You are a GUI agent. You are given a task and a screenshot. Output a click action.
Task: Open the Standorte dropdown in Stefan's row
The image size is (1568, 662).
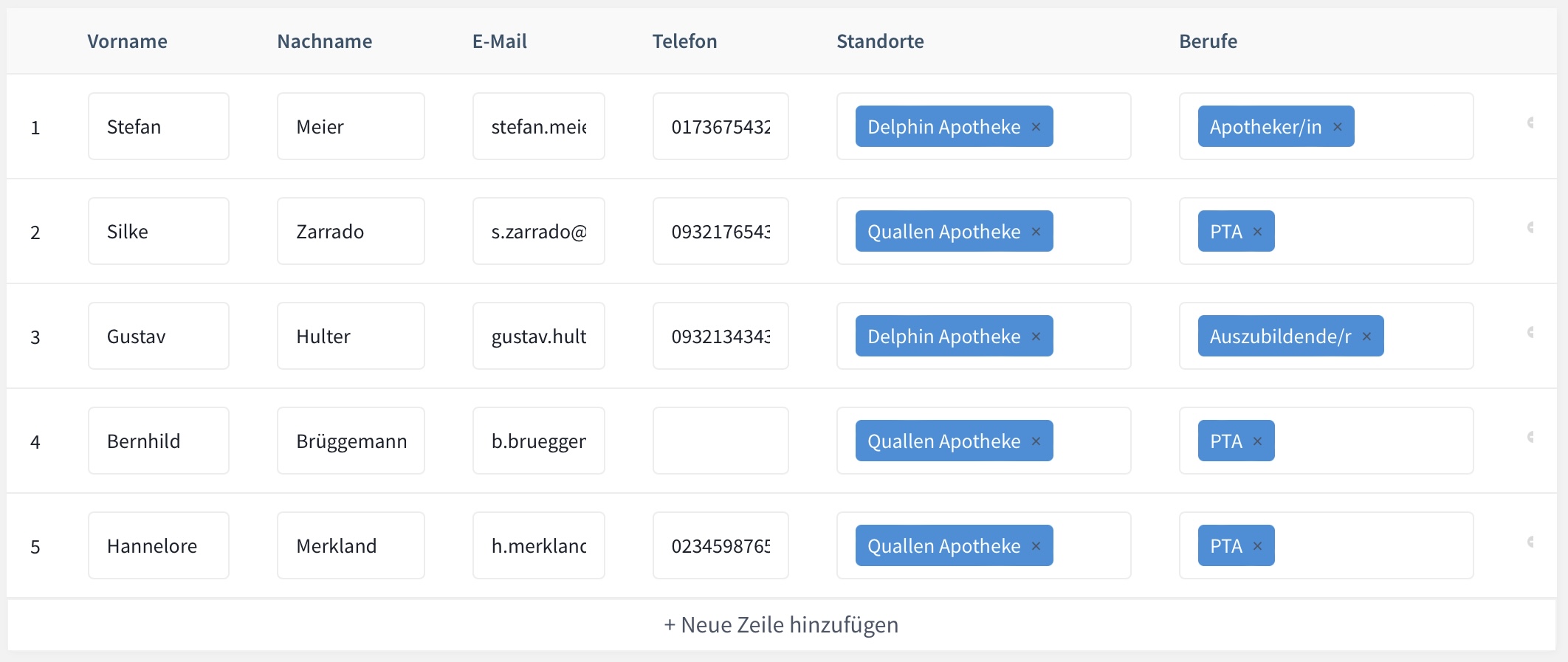1091,127
